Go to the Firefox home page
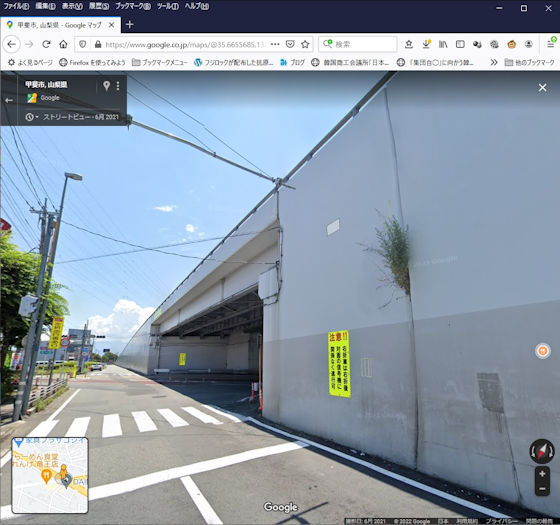The image size is (560, 525). [63, 44]
